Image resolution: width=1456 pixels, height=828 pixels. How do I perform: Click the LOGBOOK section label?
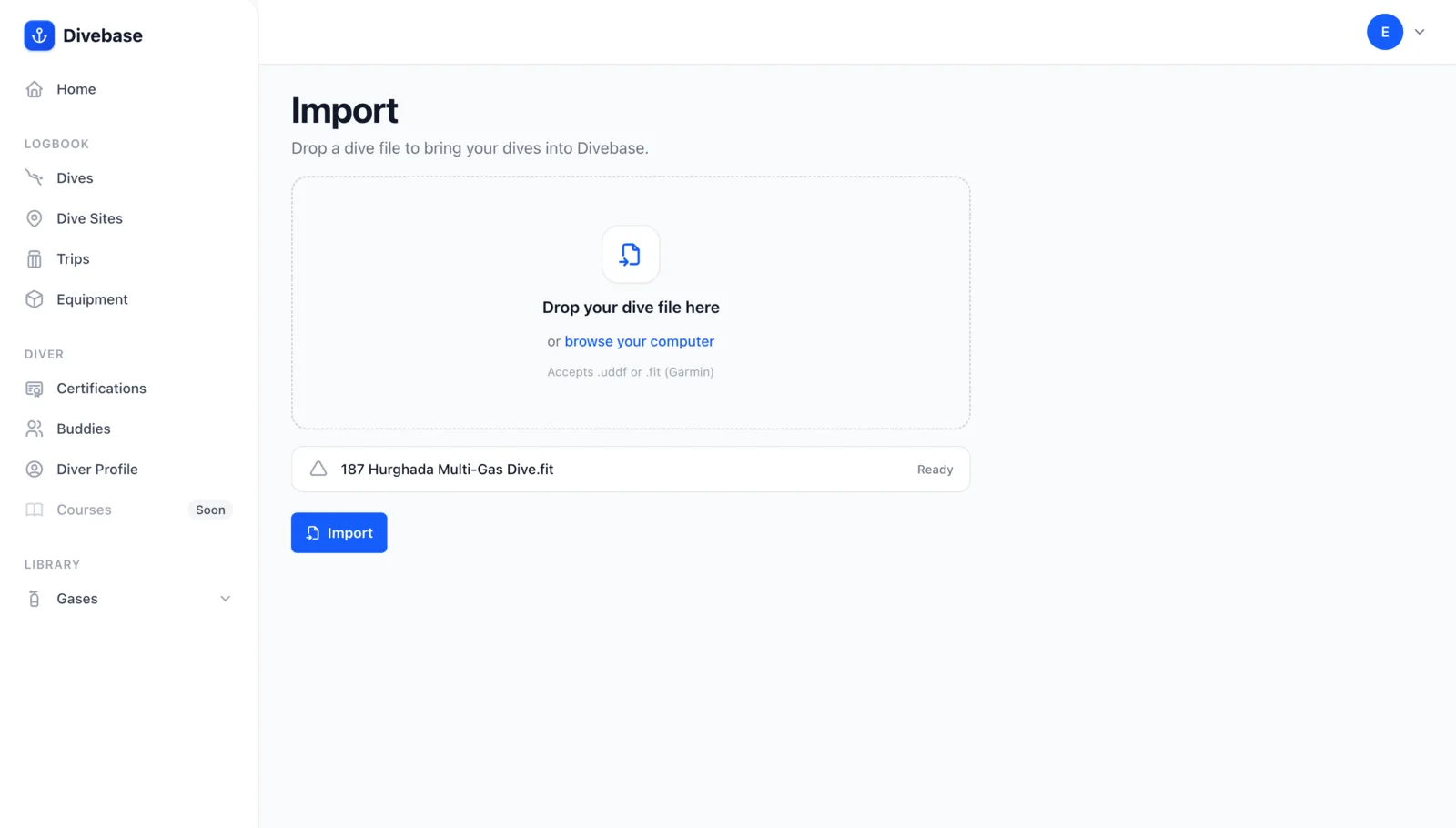(x=56, y=144)
